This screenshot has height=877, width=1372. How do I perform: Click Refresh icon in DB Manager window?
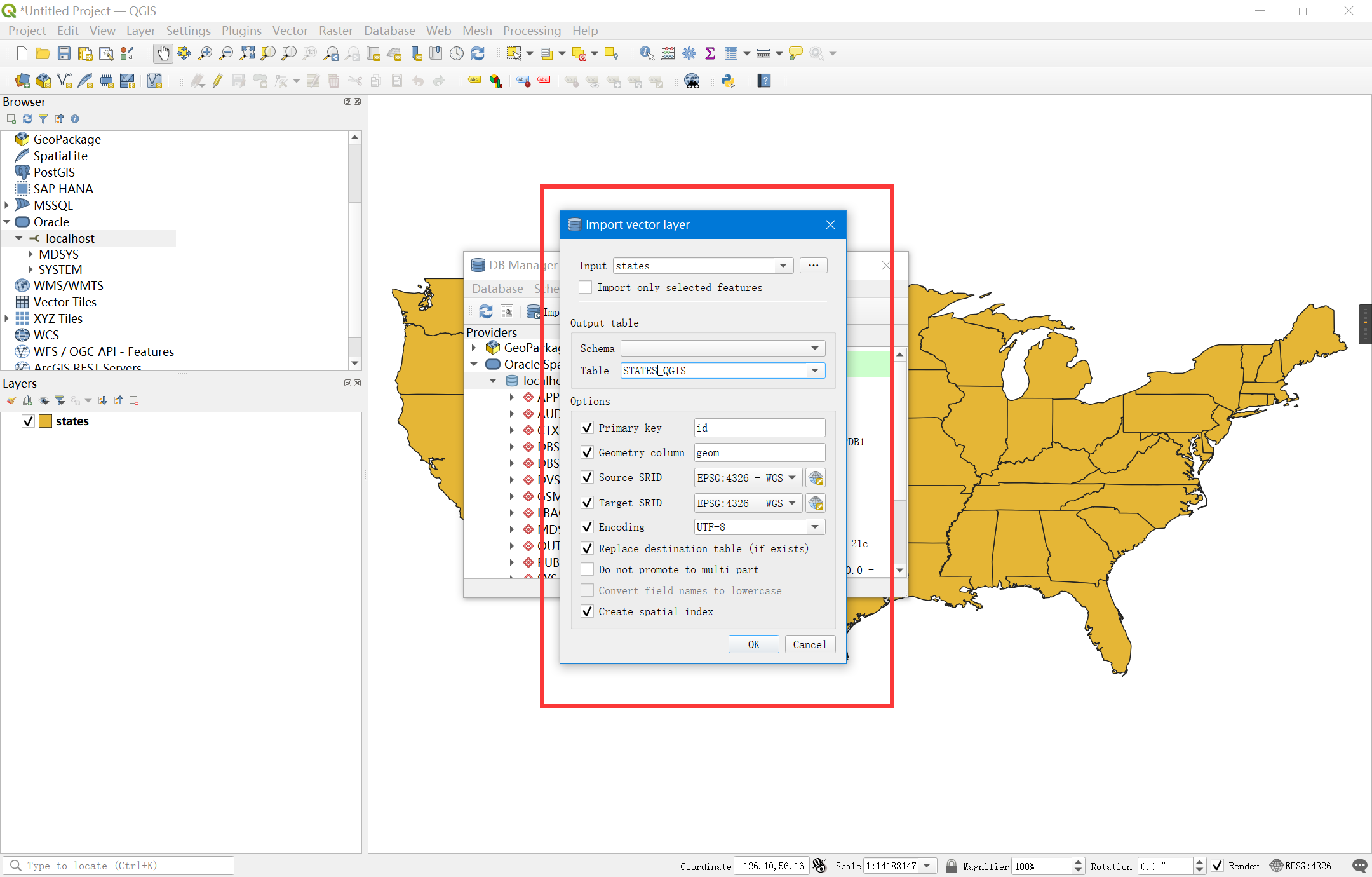[x=486, y=311]
